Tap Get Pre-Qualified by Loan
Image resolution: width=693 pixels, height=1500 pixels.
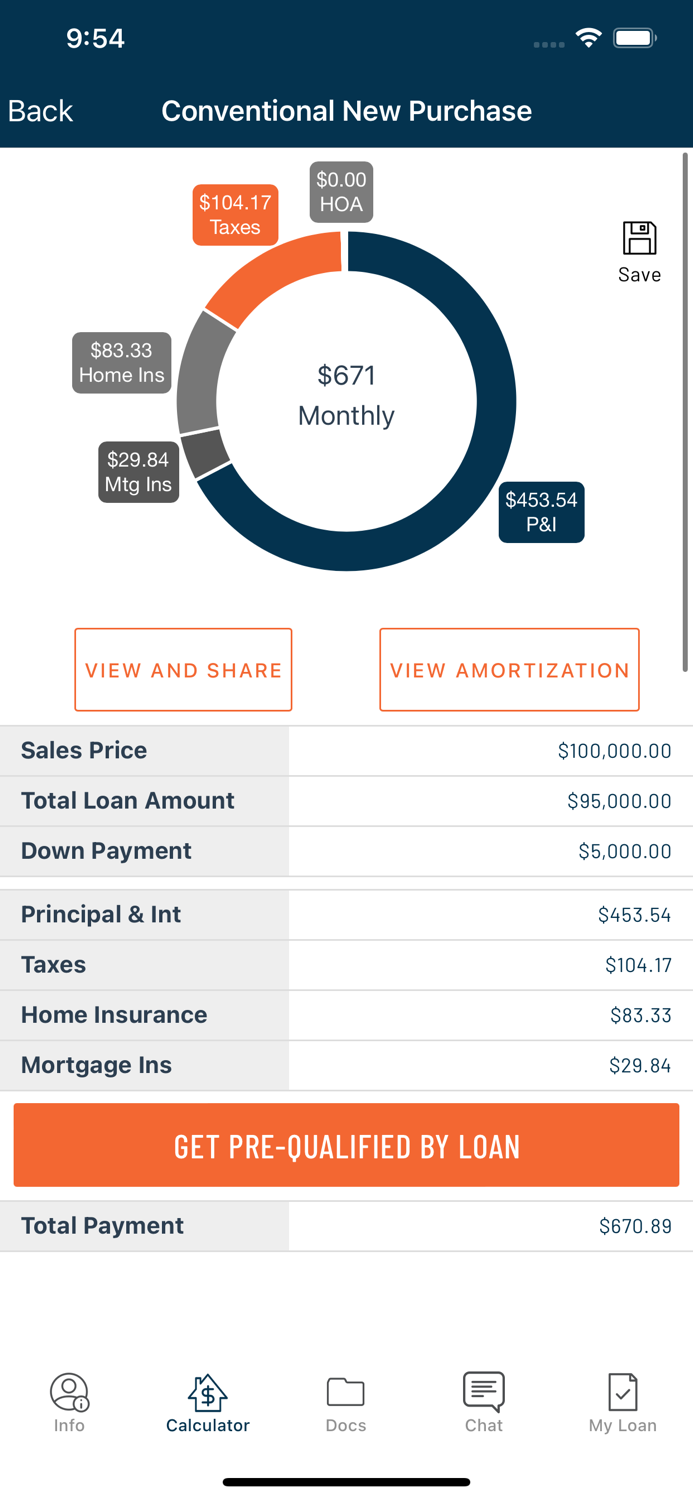[x=346, y=1145]
